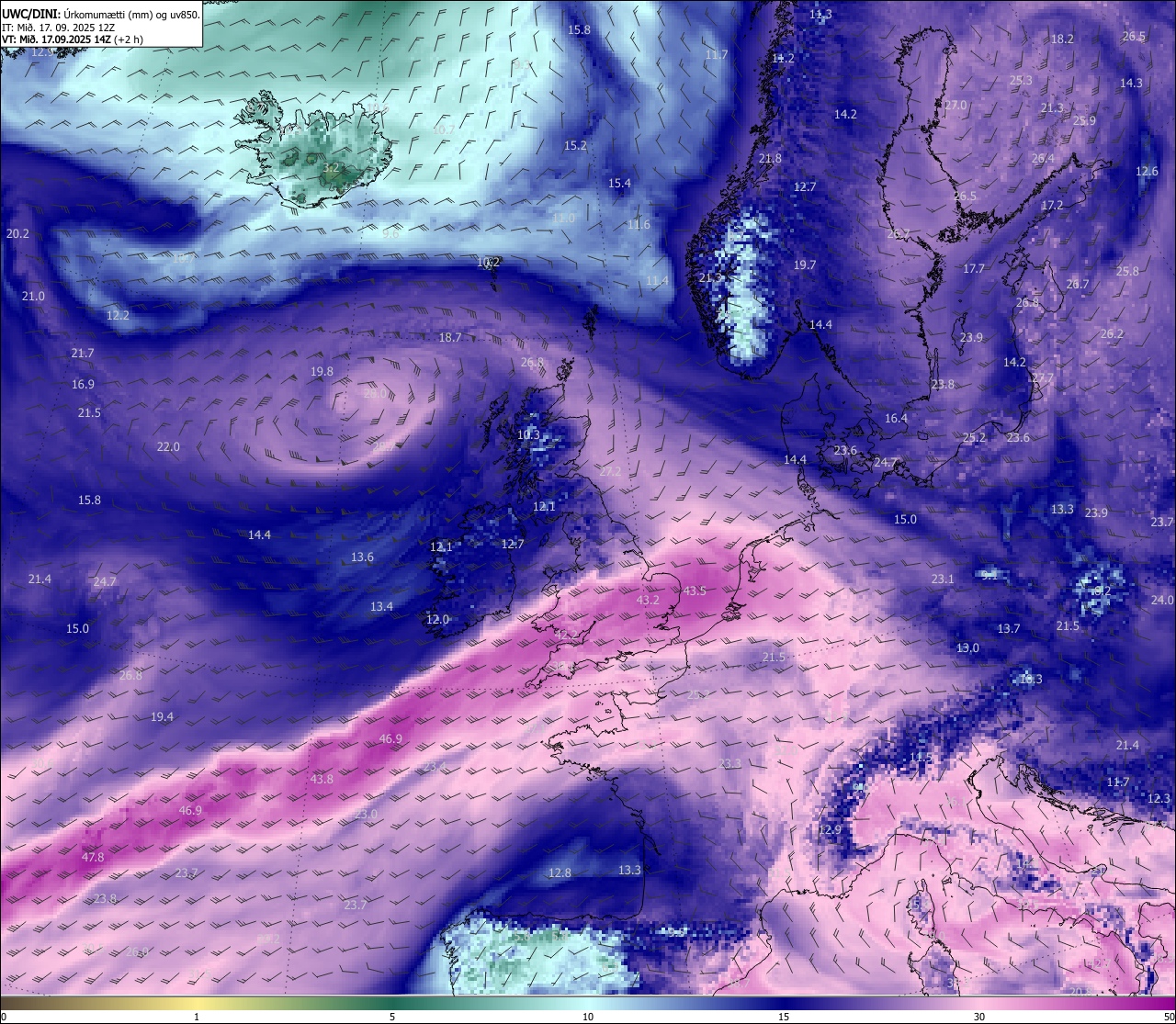Click the 13.6 value west of Ireland

362,557
